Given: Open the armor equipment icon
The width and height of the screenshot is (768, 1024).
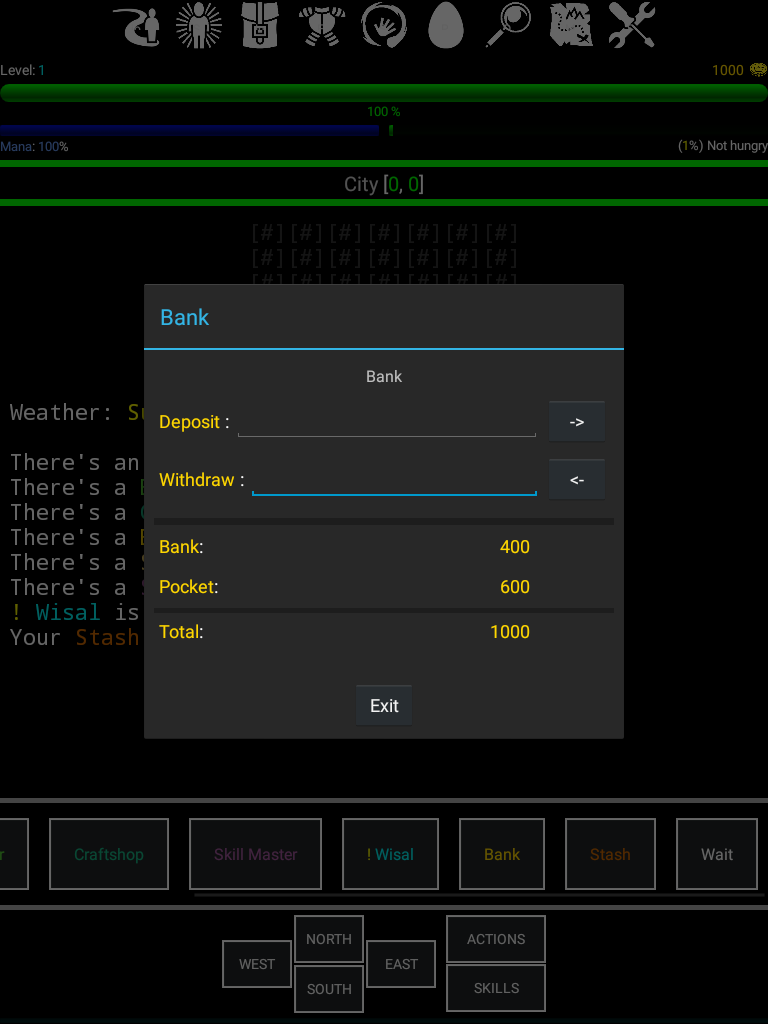Looking at the screenshot, I should click(x=322, y=25).
